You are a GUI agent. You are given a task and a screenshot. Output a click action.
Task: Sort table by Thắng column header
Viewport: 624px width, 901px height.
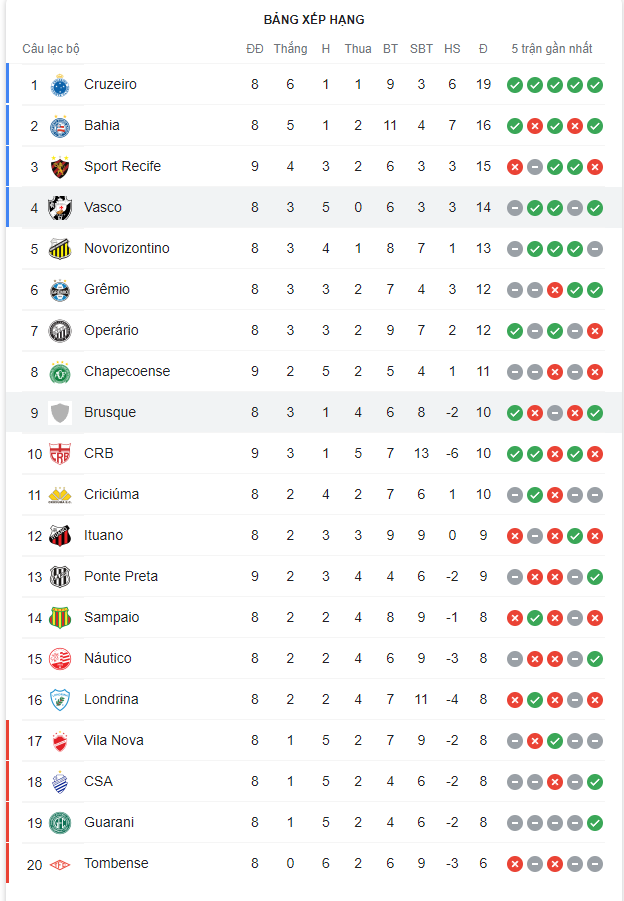coord(290,48)
